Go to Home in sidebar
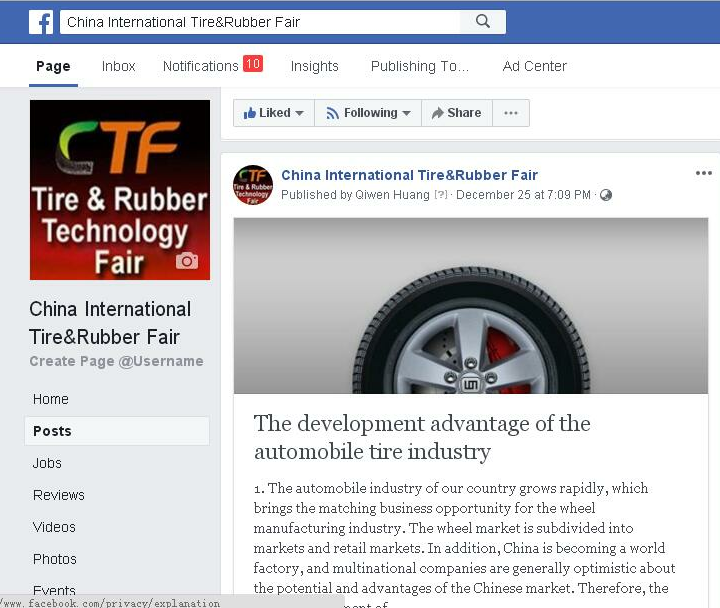This screenshot has height=608, width=720. click(51, 399)
